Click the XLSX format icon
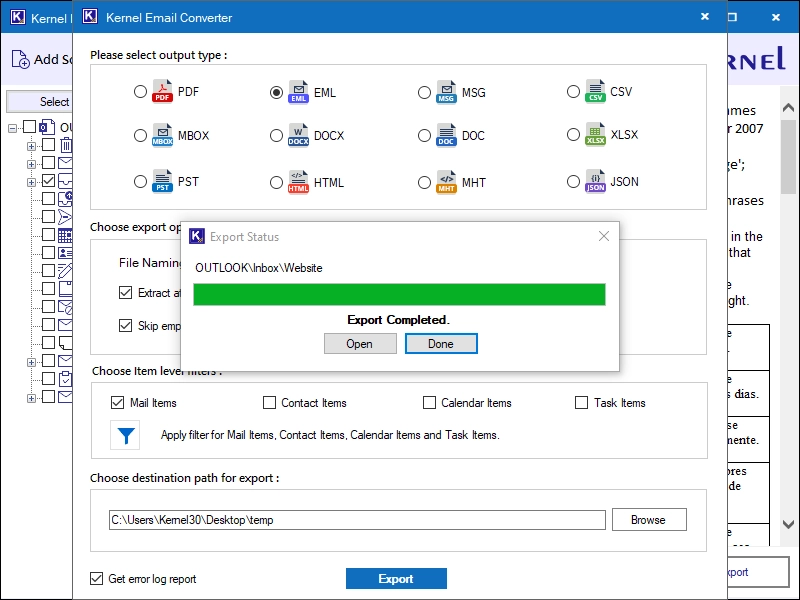800x600 pixels. 595,135
